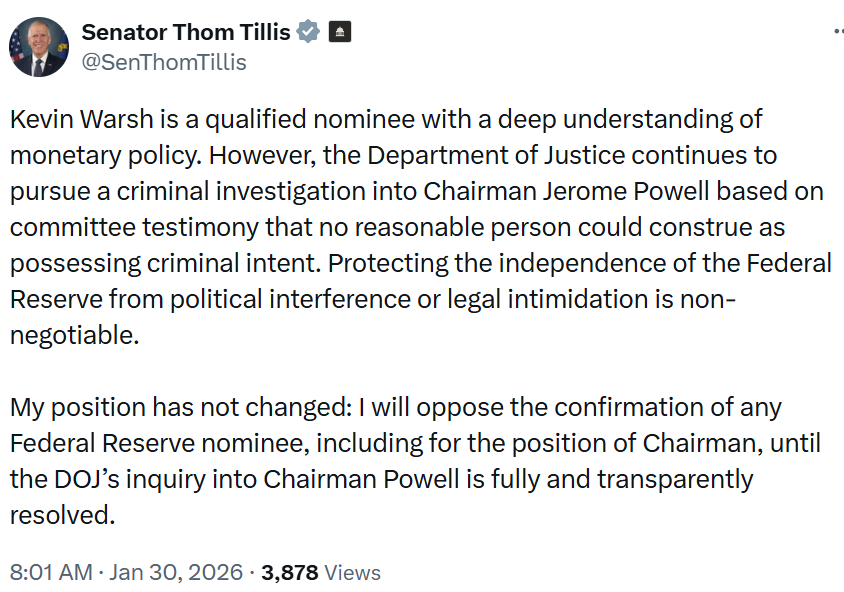Click the @SenThomTillis handle
The image size is (844, 592).
(x=163, y=62)
